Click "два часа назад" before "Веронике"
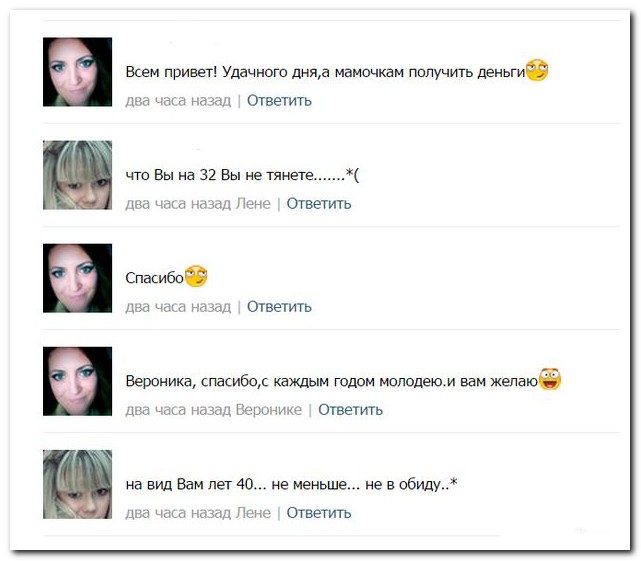 178,410
